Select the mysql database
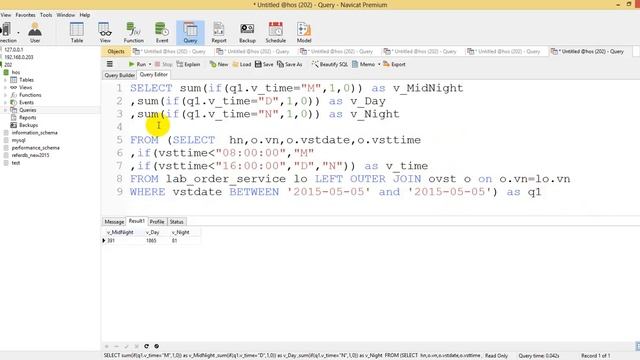The image size is (640, 360). coord(18,140)
